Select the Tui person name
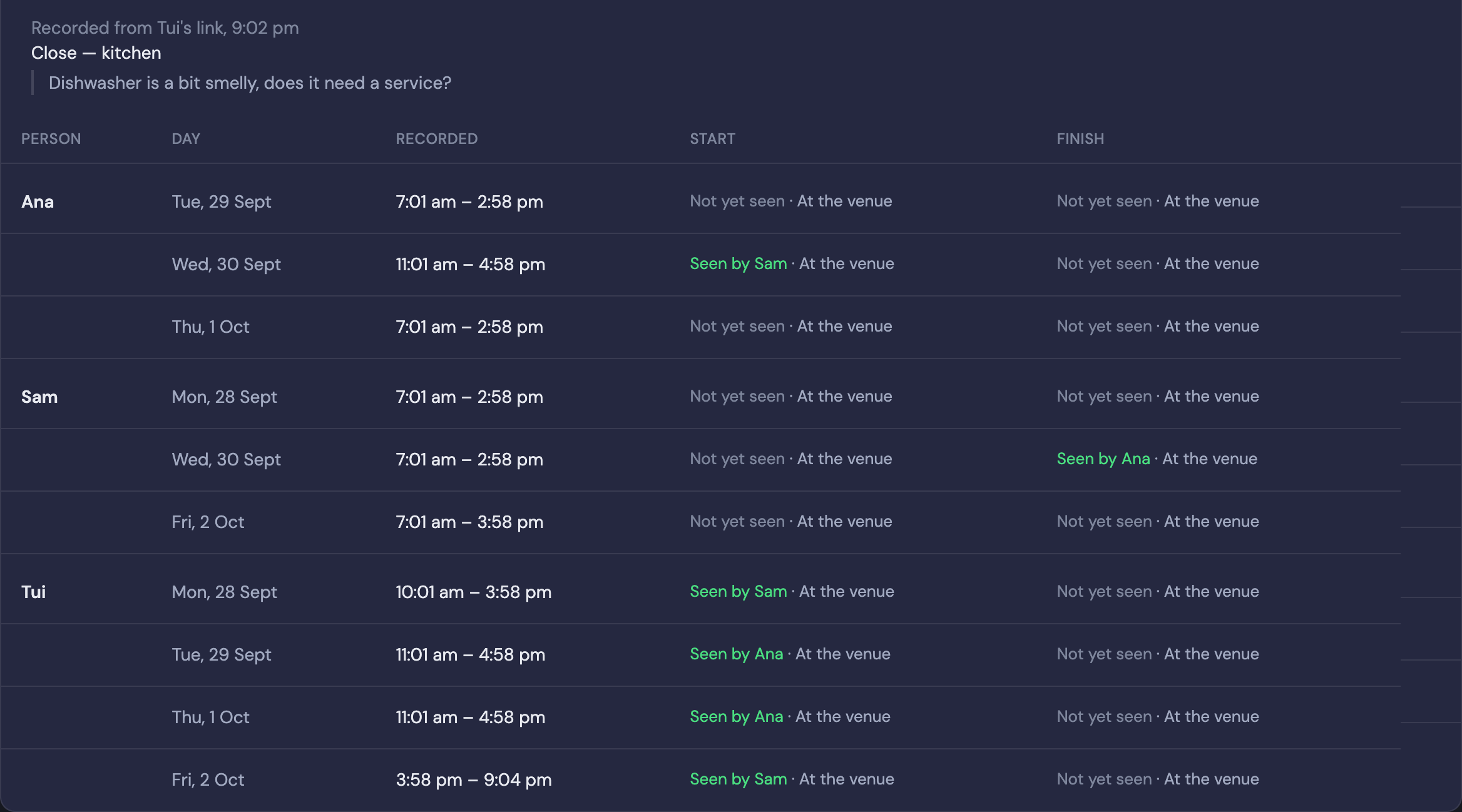 click(34, 592)
